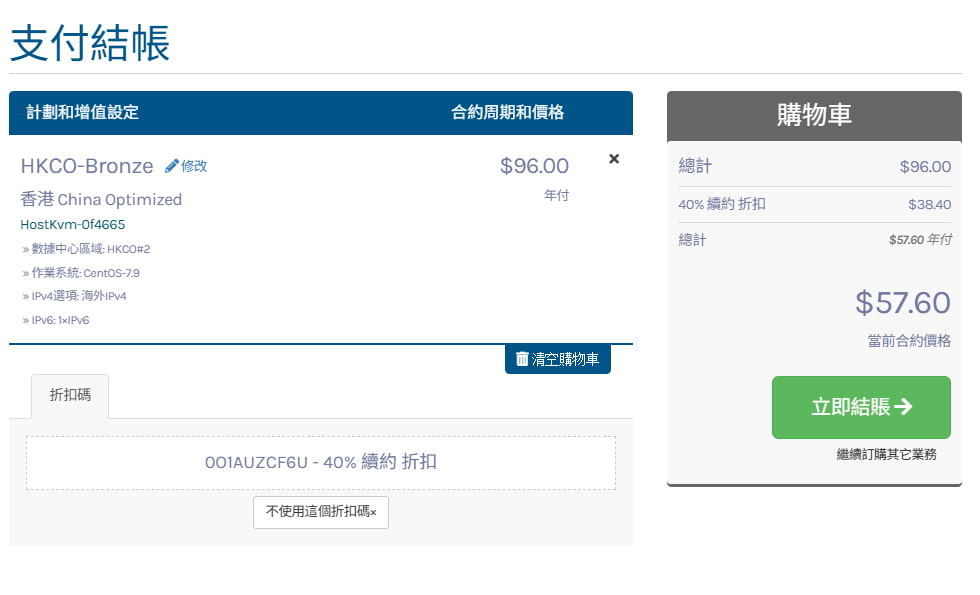The height and width of the screenshot is (595, 980).
Task: Remove HKCO-Bronze item via the × icon
Action: 613,158
